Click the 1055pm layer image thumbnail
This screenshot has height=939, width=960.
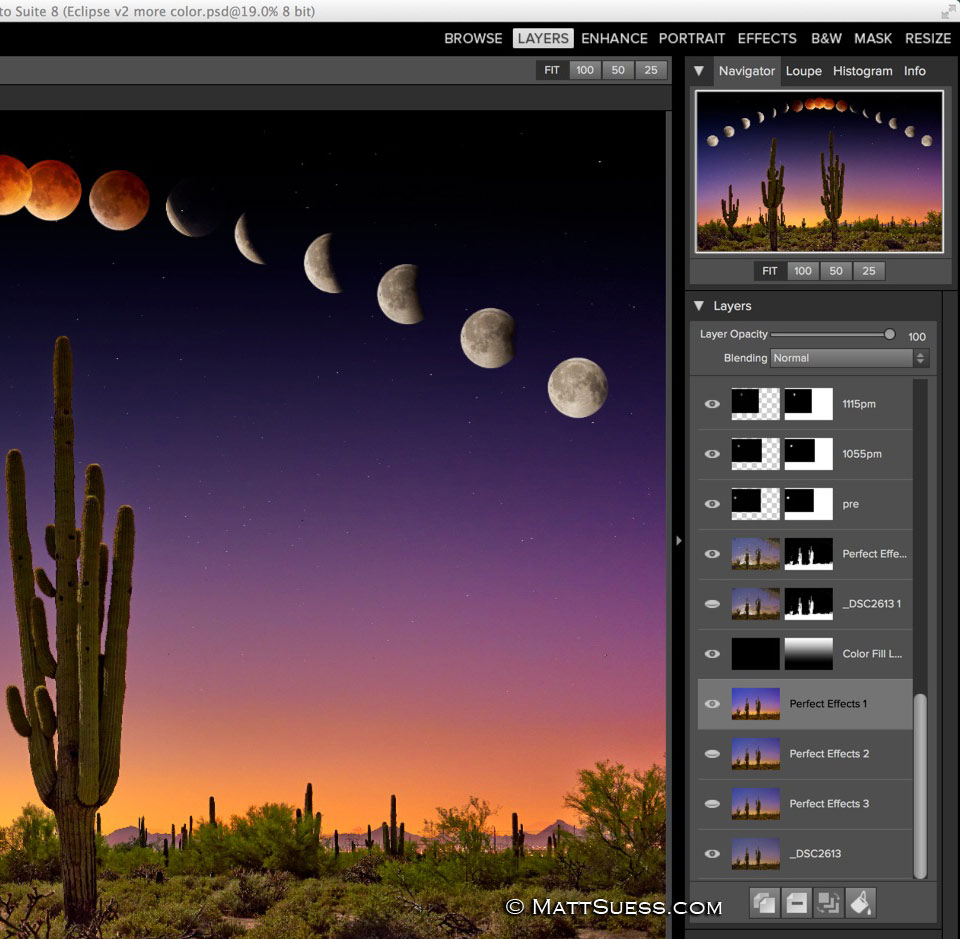click(756, 454)
